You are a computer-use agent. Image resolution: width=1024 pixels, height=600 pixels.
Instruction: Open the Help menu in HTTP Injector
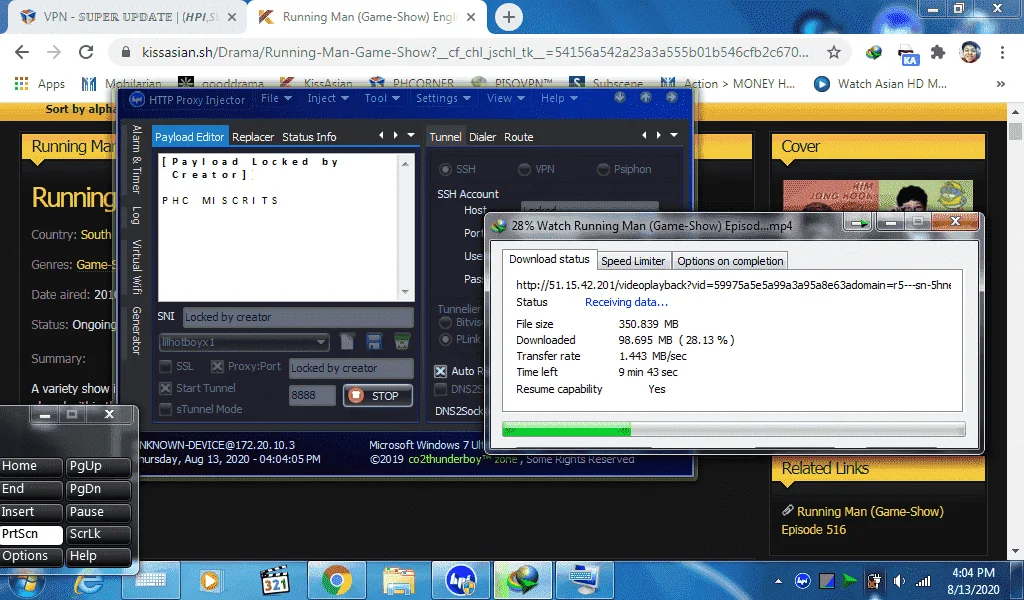[x=559, y=98]
